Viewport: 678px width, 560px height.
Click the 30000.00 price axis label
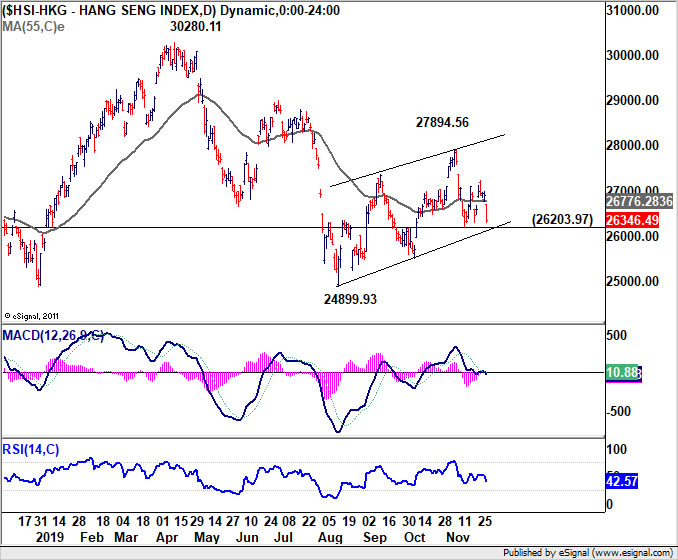click(x=633, y=55)
